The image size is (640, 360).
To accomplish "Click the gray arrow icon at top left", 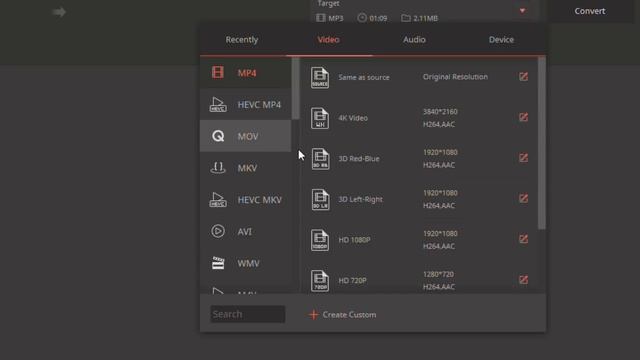I will point(59,12).
